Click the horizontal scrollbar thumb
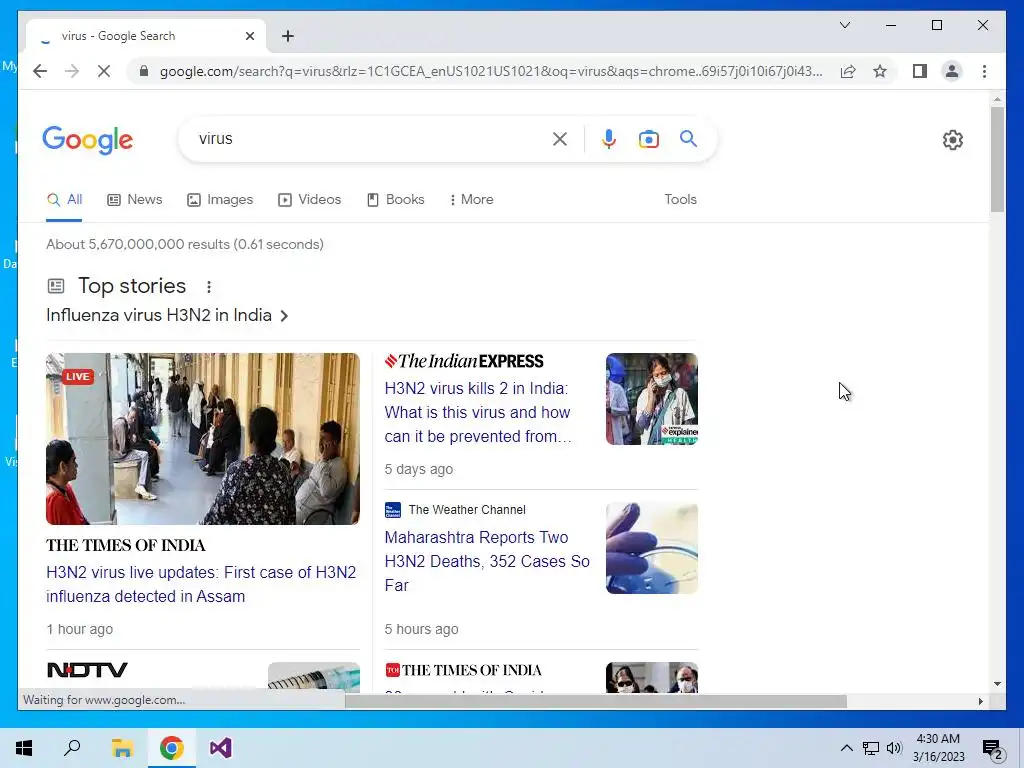The image size is (1024, 768). pos(596,701)
